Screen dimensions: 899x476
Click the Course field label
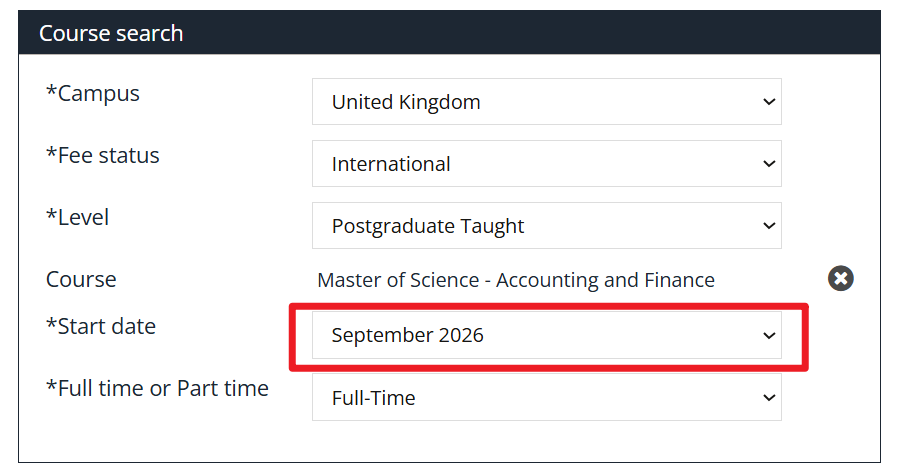81,279
